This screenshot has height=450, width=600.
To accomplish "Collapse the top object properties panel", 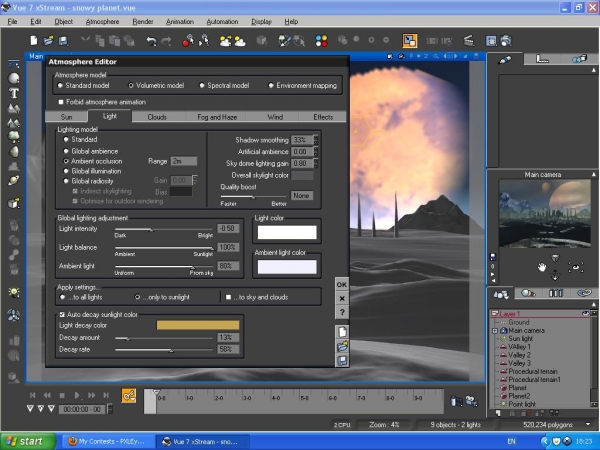I will (593, 70).
